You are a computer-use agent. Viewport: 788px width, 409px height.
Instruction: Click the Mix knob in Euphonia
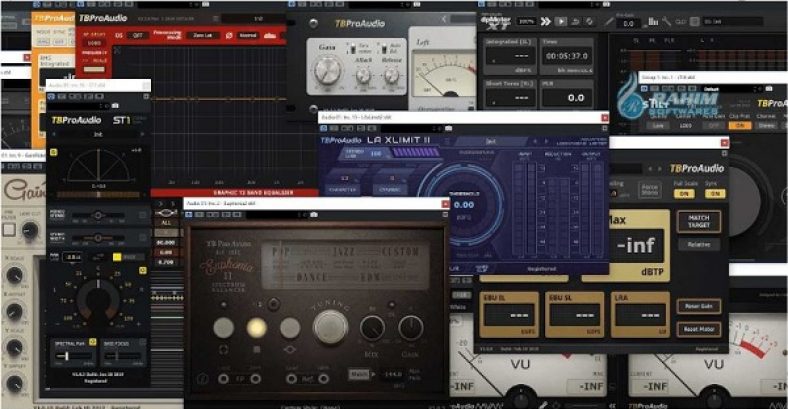point(372,329)
